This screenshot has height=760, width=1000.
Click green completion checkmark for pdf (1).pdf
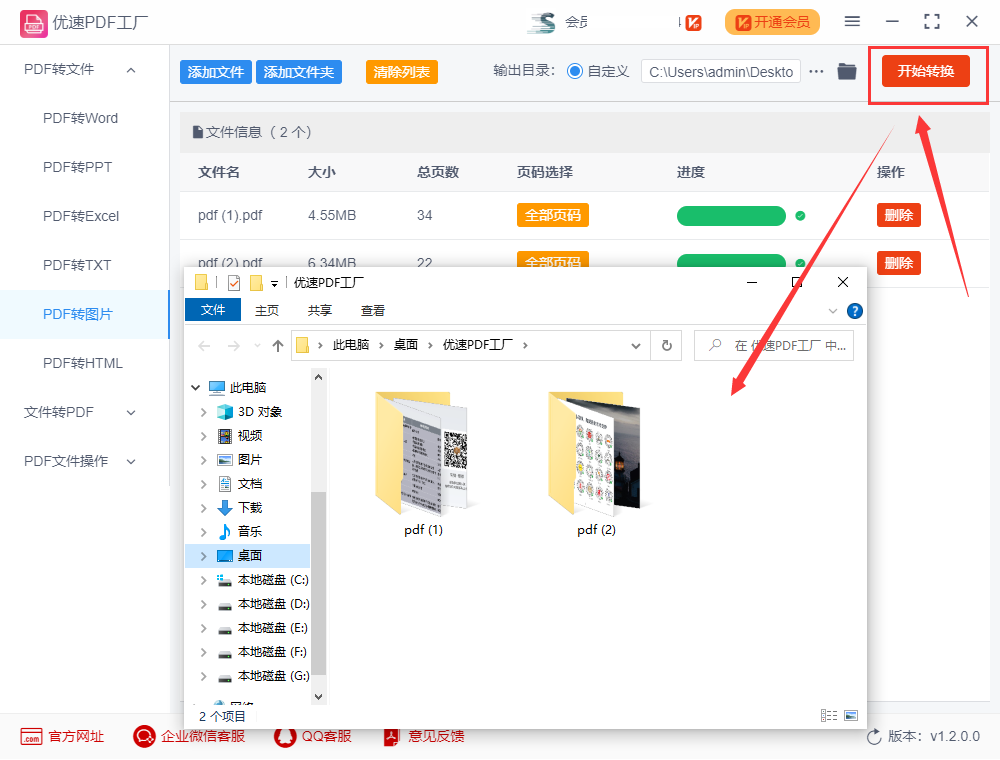[x=800, y=216]
